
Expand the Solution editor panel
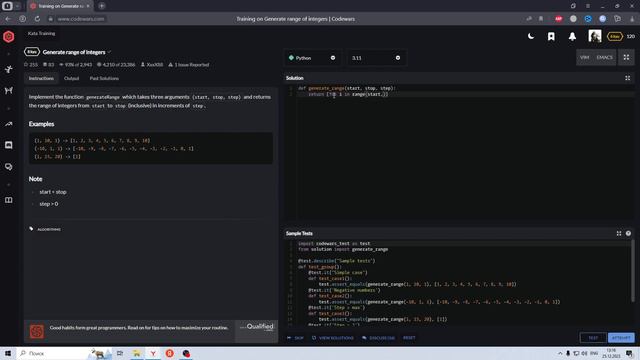(627, 78)
